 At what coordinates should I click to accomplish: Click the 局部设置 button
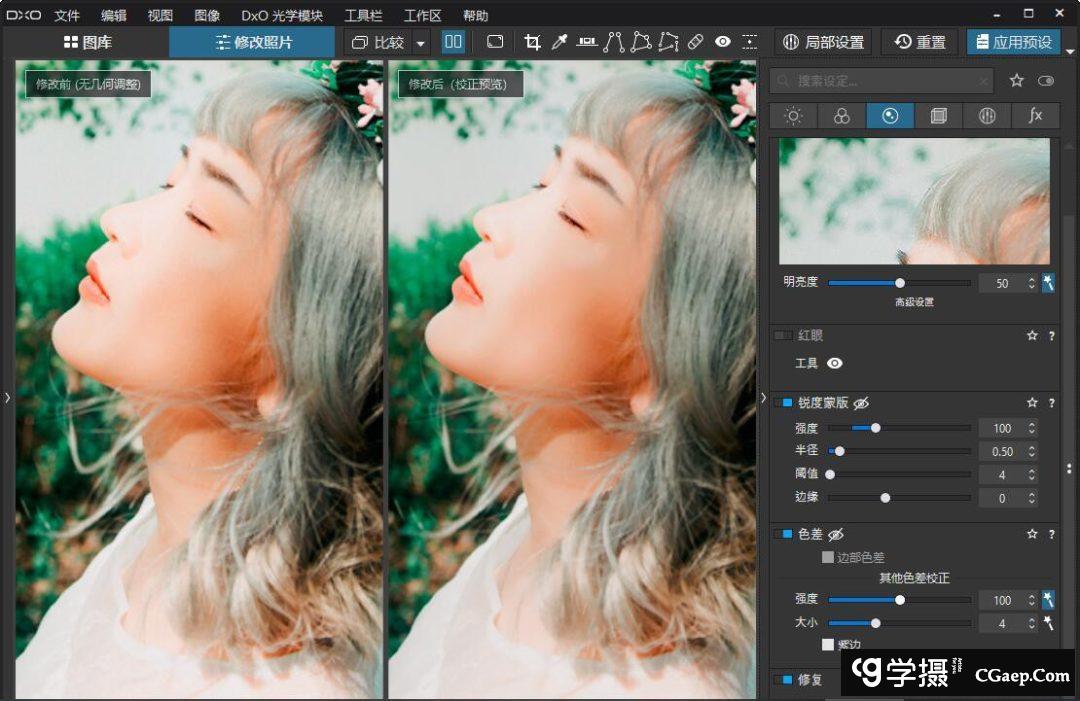(823, 42)
